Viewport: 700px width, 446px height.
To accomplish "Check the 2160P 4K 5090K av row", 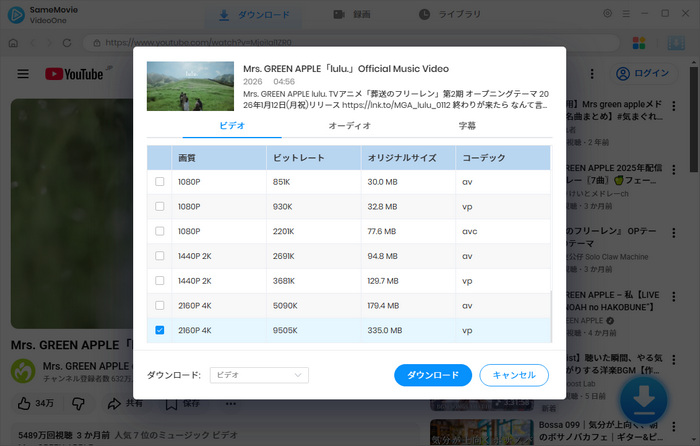I will pos(159,305).
